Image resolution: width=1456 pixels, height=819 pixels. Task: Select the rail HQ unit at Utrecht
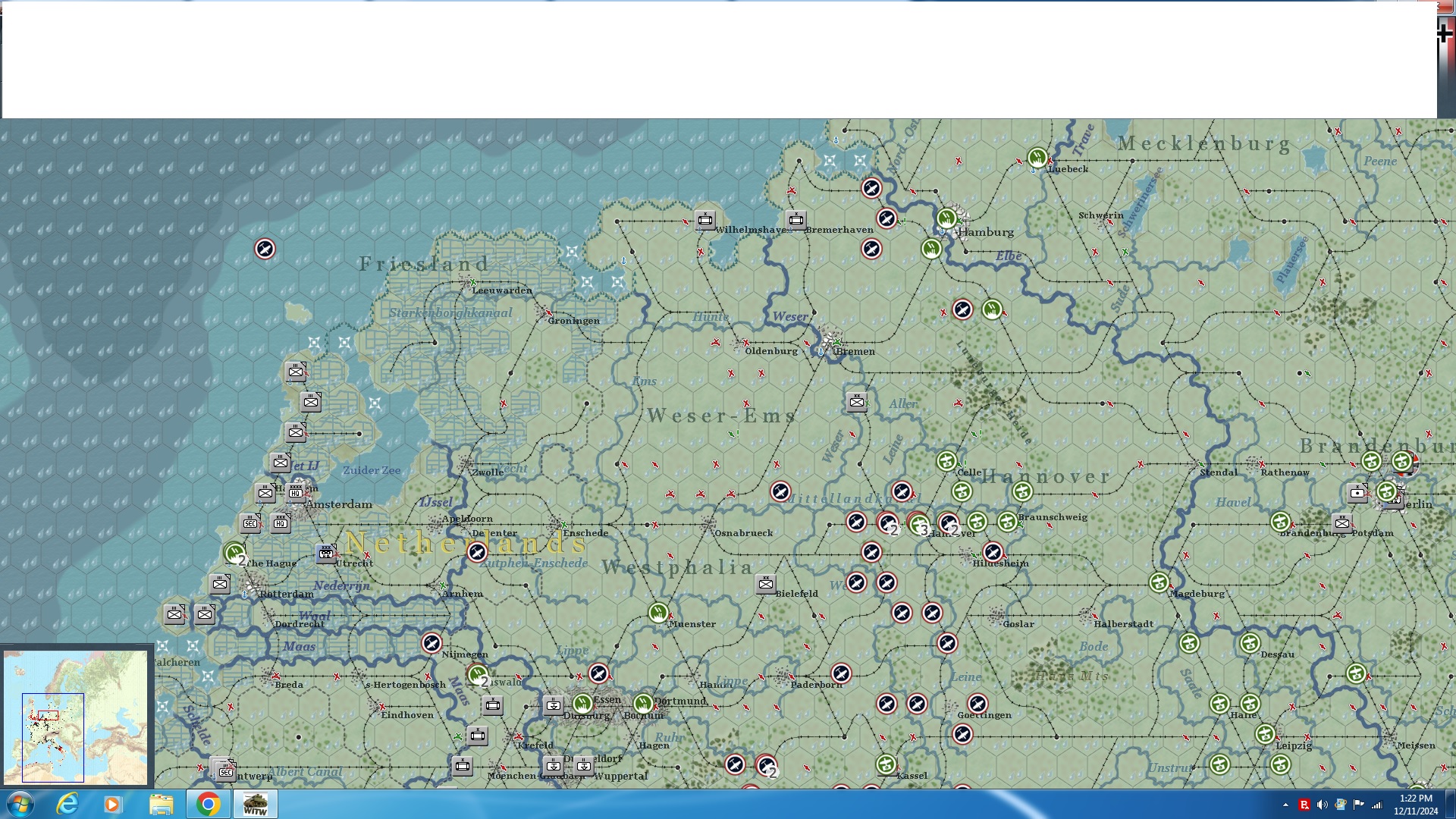pos(326,553)
